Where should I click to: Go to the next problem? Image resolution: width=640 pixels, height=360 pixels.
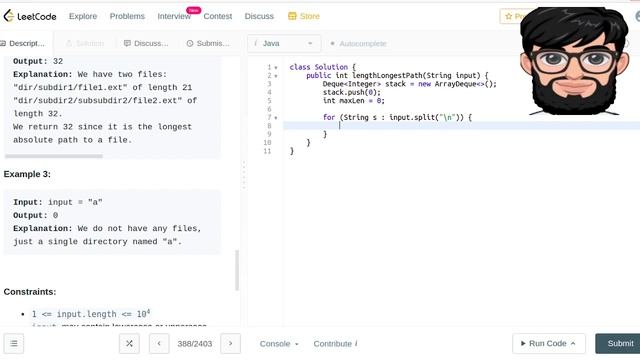pyautogui.click(x=230, y=344)
